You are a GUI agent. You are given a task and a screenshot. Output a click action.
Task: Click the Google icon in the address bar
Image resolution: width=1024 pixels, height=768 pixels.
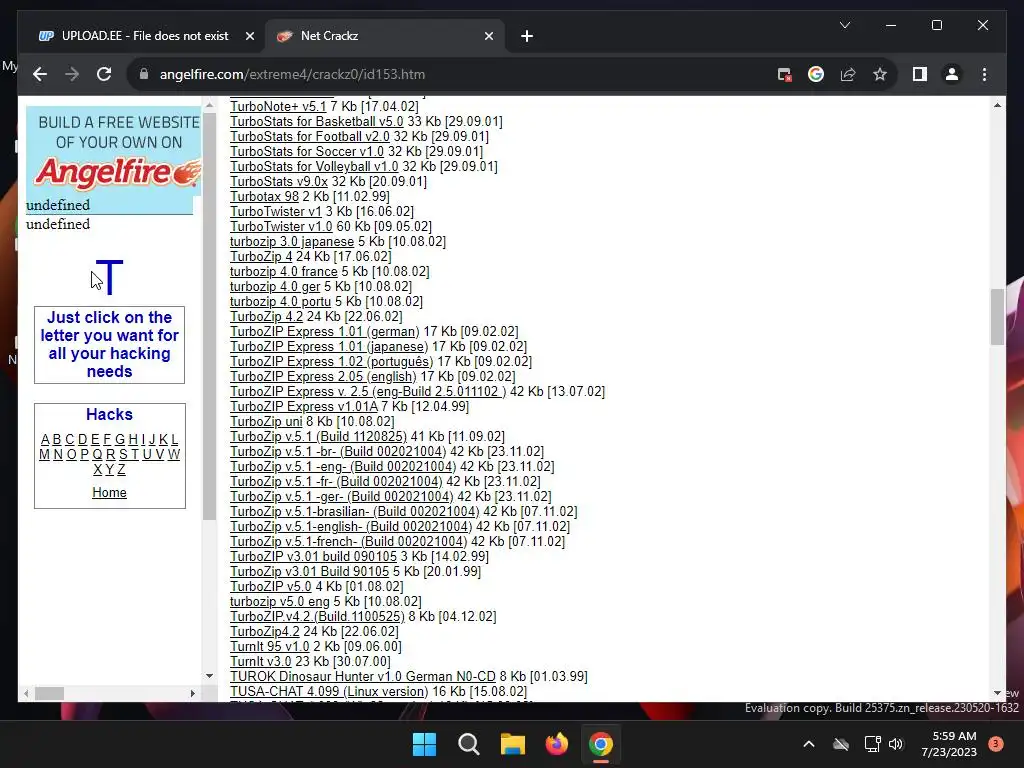tap(816, 74)
